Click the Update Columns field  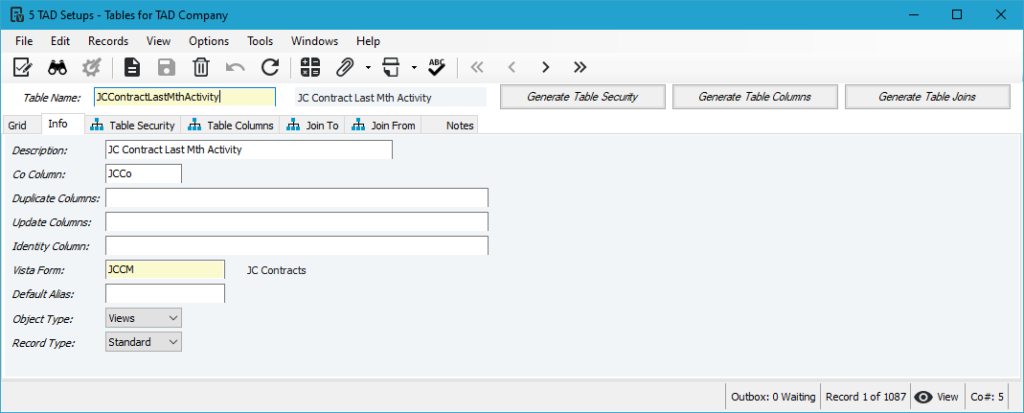click(x=296, y=222)
